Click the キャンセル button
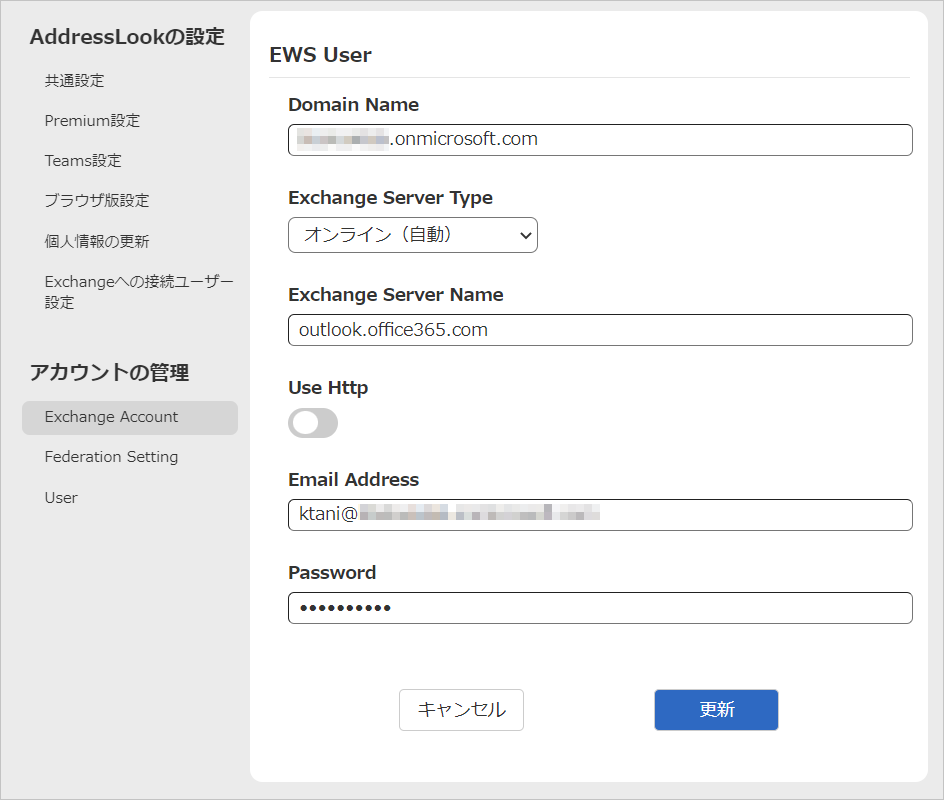The width and height of the screenshot is (944, 800). 461,710
